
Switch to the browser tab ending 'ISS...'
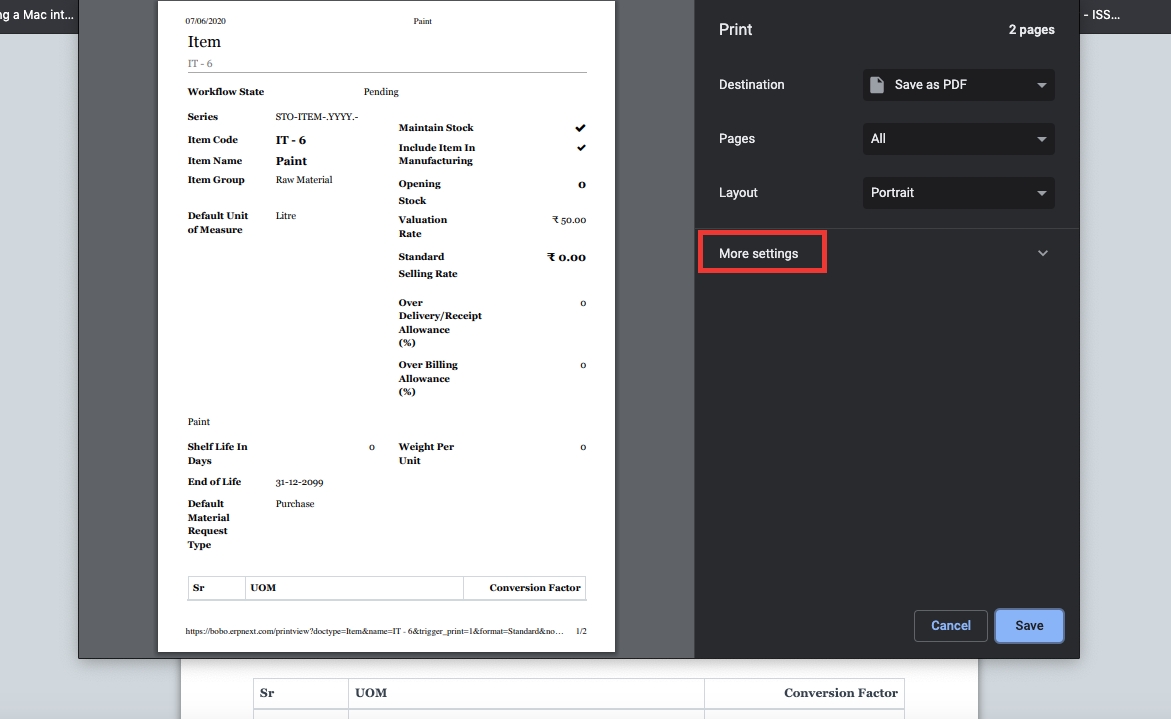[x=1104, y=15]
